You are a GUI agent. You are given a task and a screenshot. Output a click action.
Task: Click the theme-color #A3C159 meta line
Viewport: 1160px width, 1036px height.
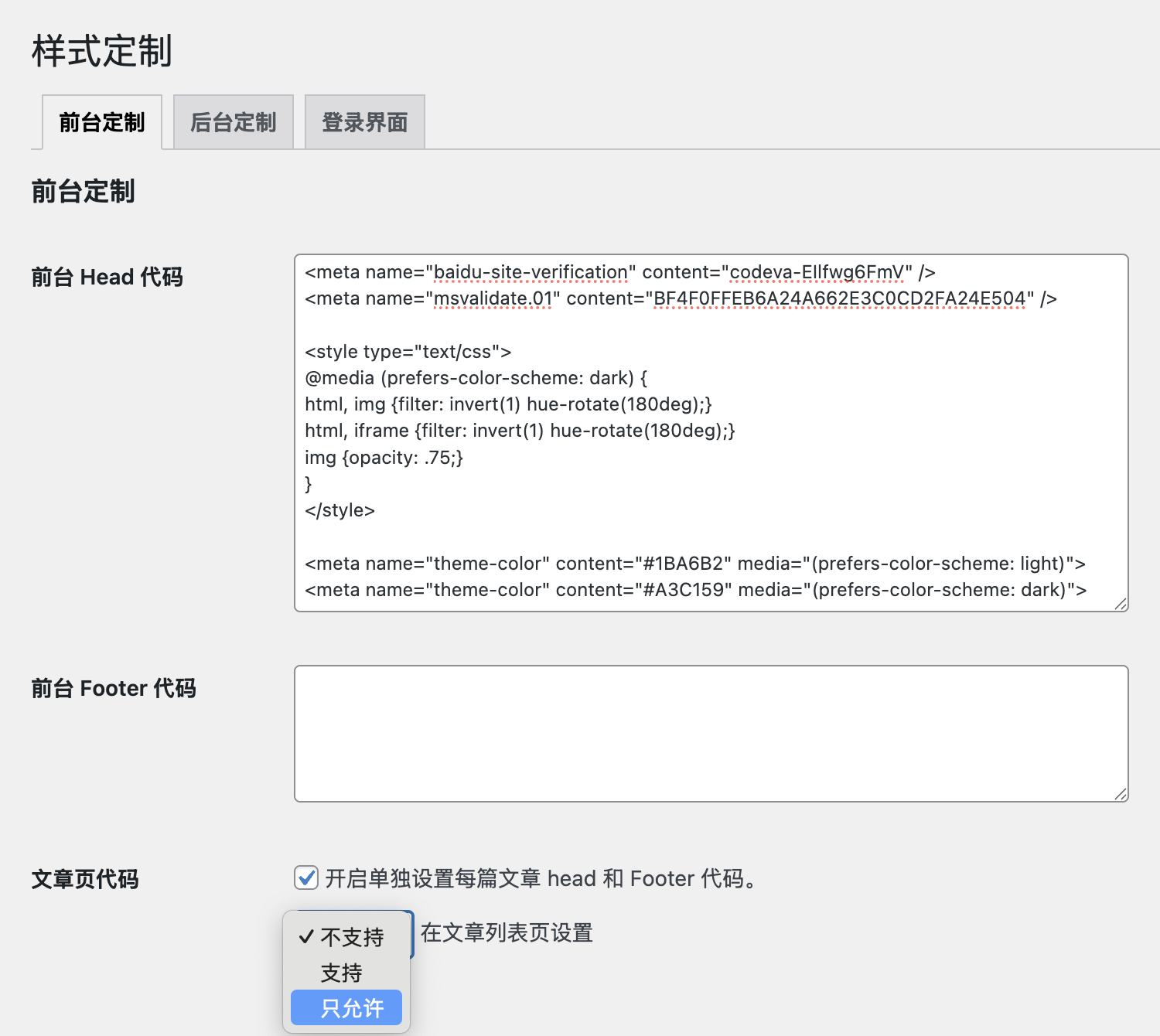(x=695, y=590)
